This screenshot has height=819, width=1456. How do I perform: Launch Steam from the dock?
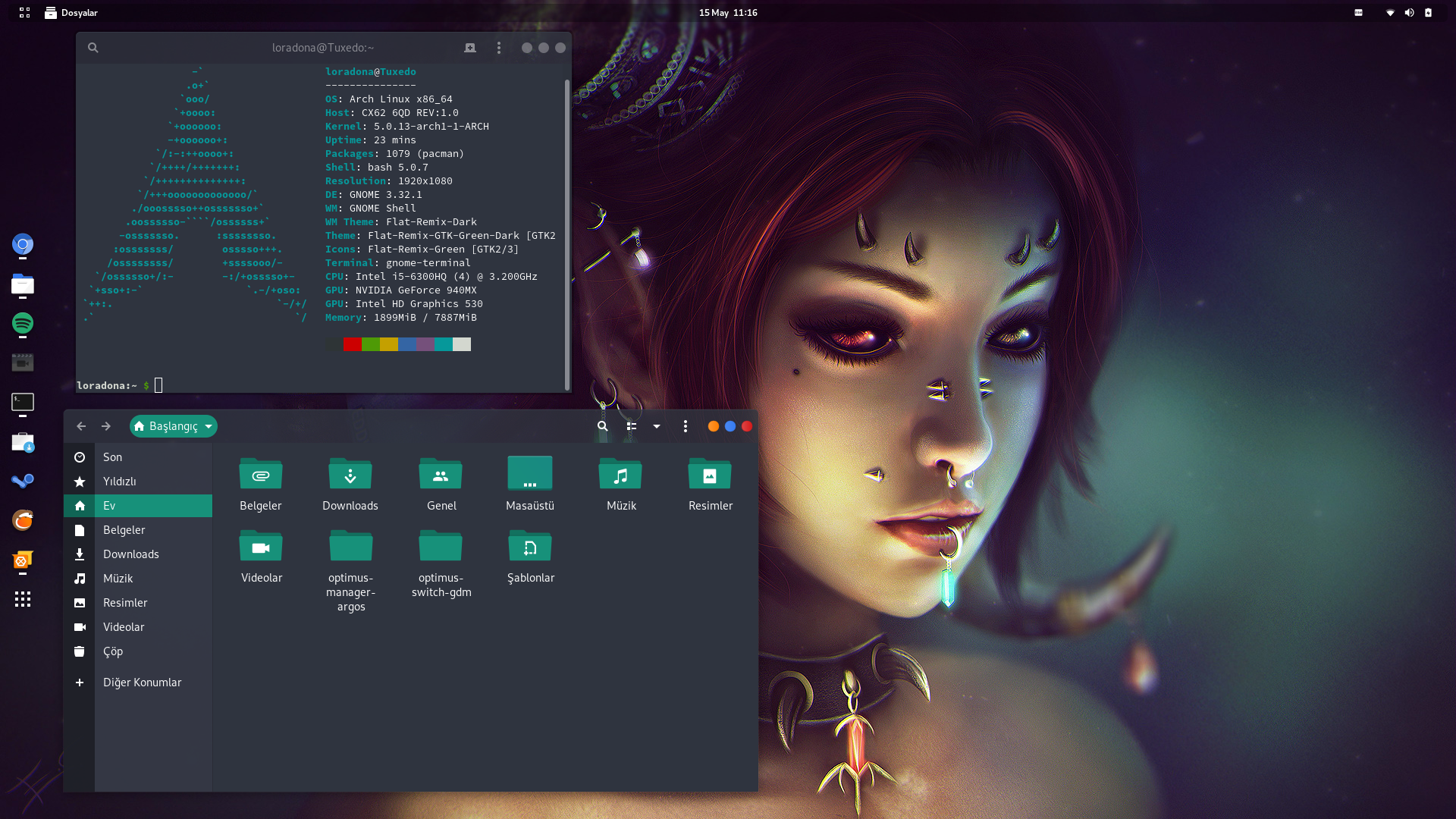tap(23, 481)
